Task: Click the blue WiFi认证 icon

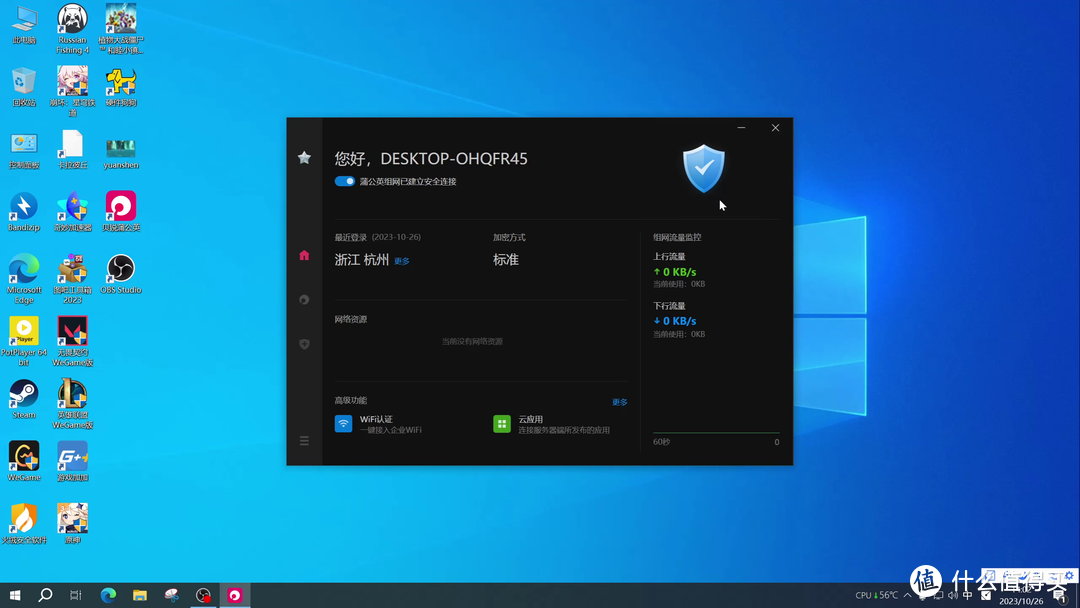Action: click(343, 424)
